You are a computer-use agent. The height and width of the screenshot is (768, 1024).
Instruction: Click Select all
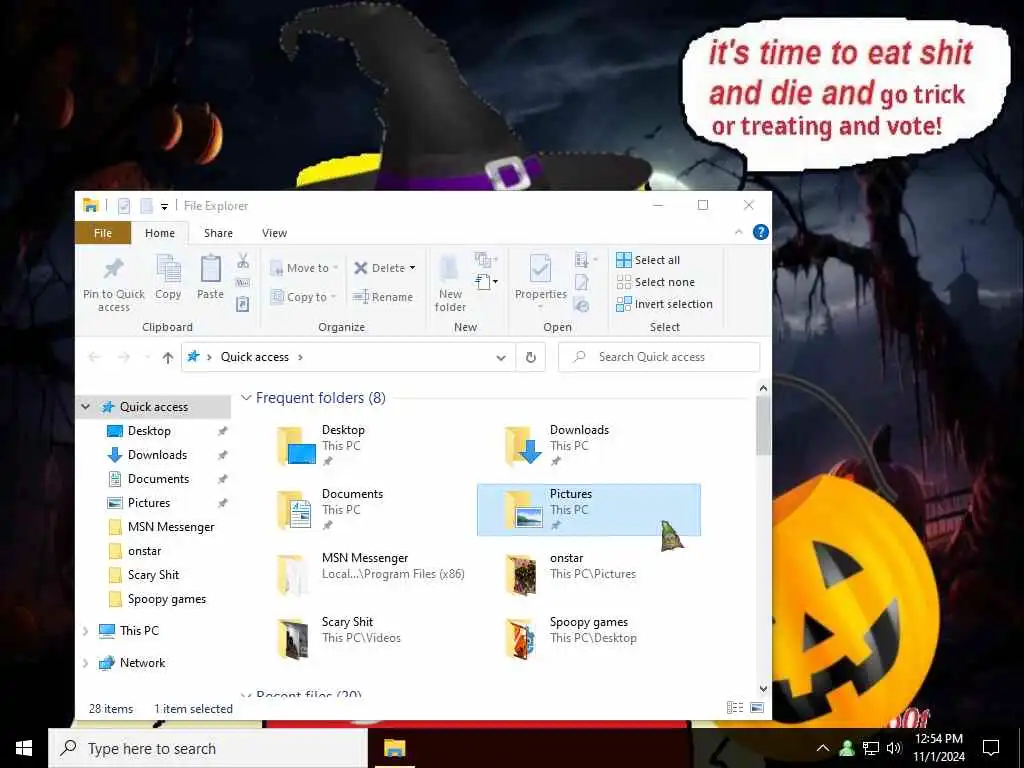click(648, 260)
